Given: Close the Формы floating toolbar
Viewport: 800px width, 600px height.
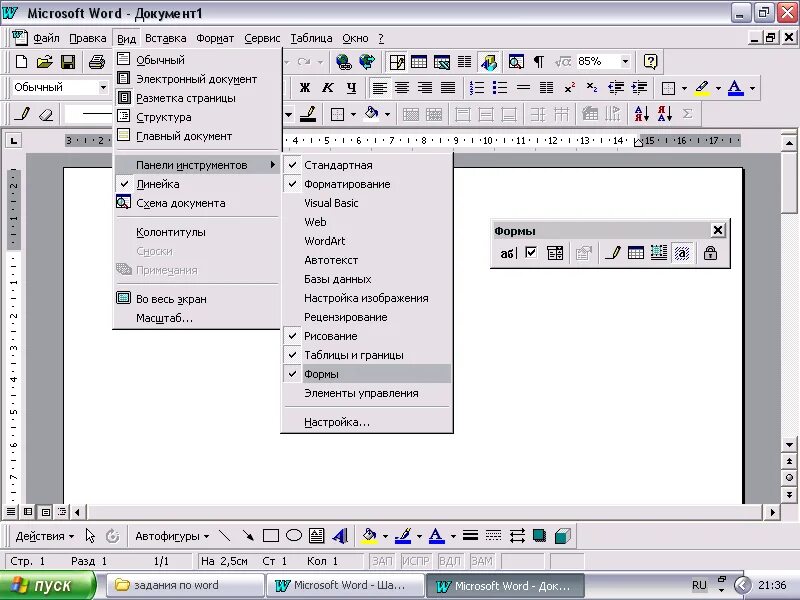Looking at the screenshot, I should pos(717,230).
